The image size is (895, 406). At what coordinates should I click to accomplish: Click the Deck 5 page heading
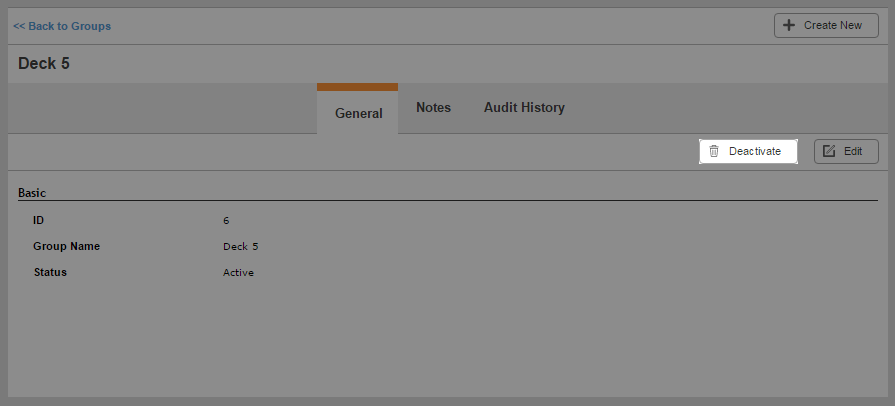[44, 63]
